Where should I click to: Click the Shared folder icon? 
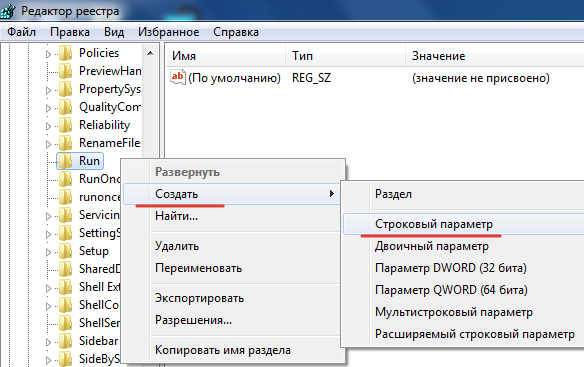(x=66, y=269)
